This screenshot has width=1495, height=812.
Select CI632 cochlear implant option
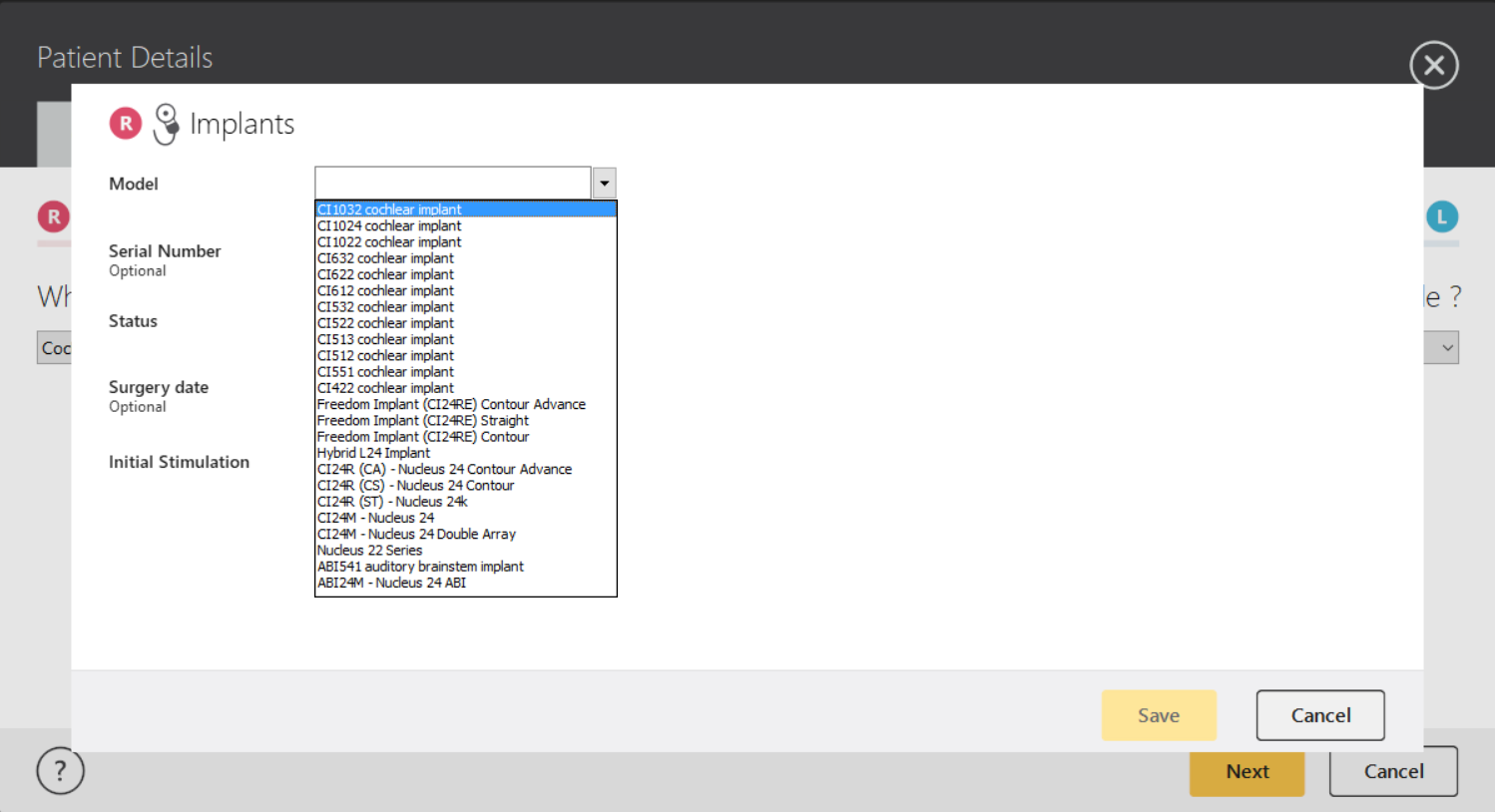coord(385,258)
